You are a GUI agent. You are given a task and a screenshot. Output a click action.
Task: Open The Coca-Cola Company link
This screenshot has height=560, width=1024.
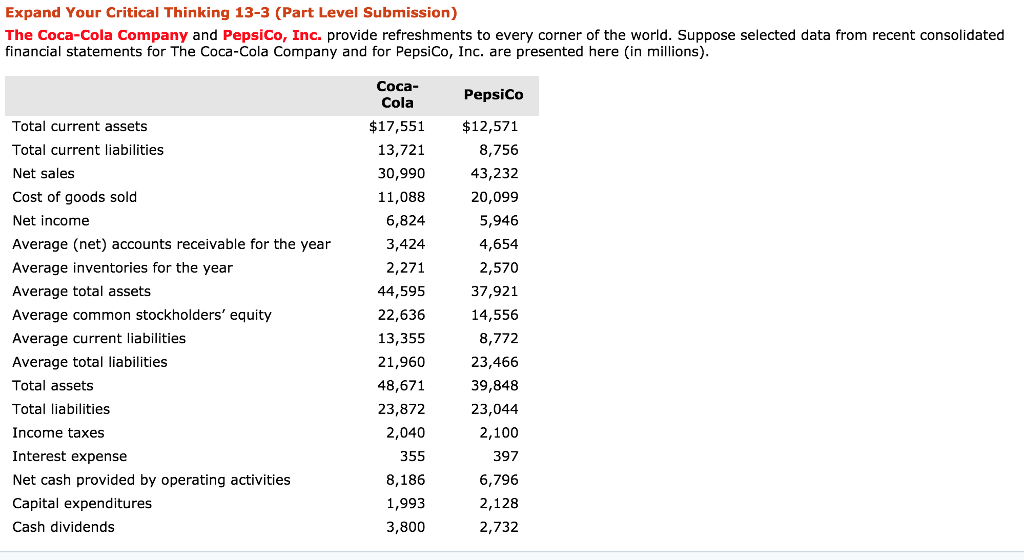tap(96, 35)
